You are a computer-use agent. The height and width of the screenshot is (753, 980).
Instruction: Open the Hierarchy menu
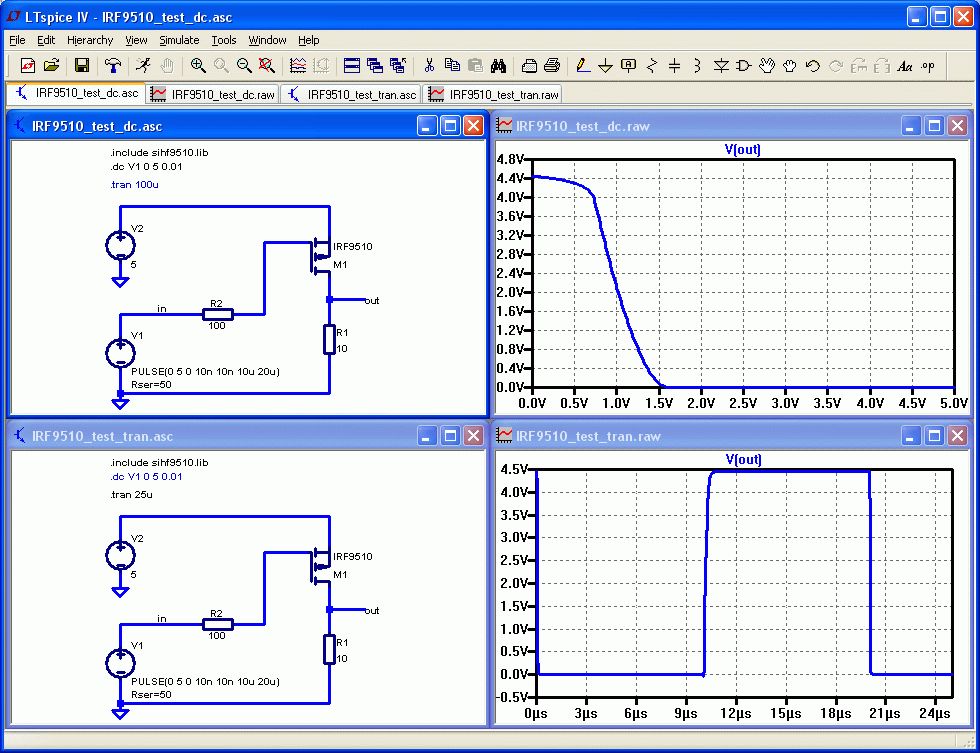pyautogui.click(x=90, y=40)
